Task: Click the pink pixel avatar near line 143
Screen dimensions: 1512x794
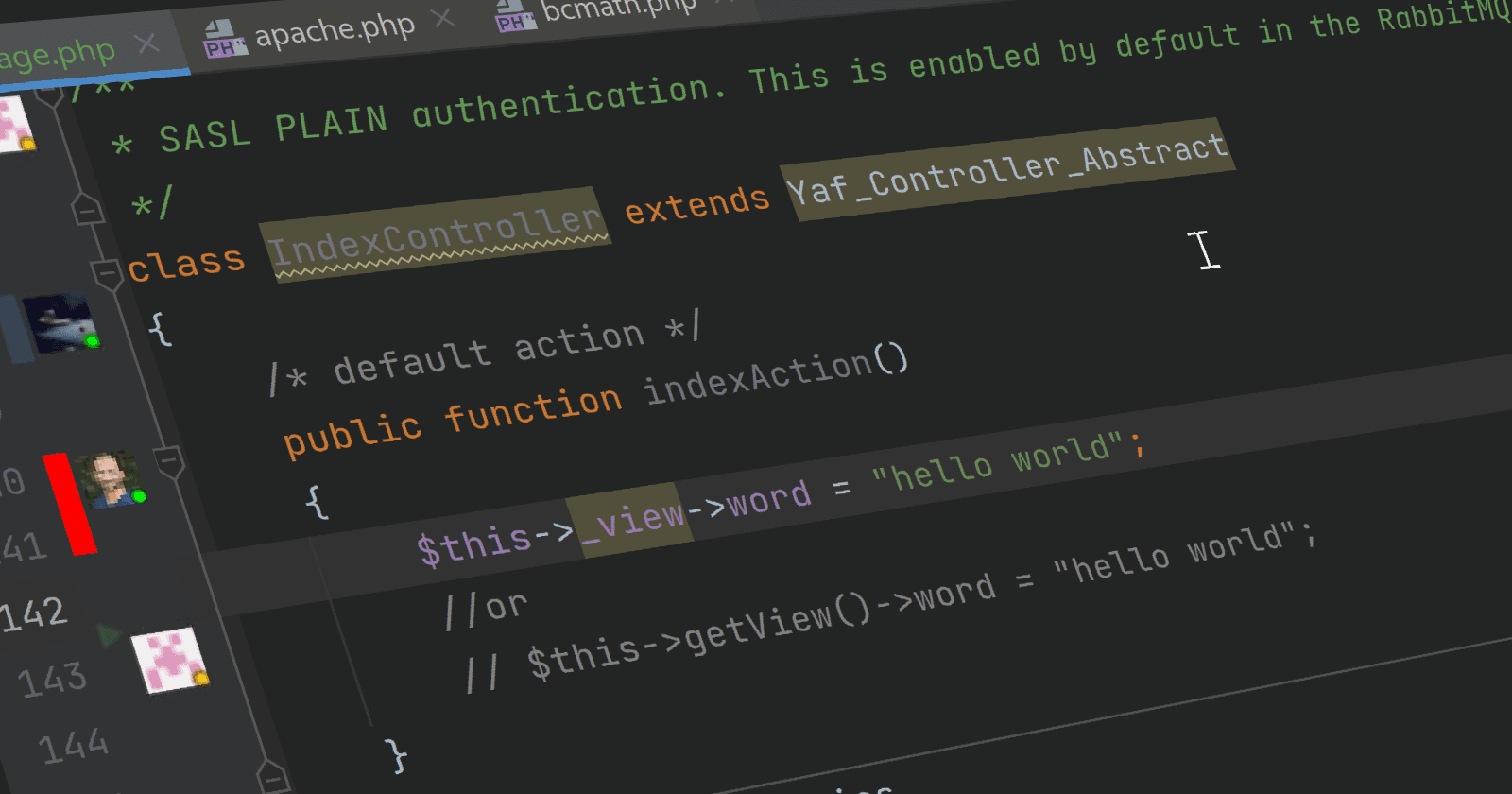Action: click(168, 659)
